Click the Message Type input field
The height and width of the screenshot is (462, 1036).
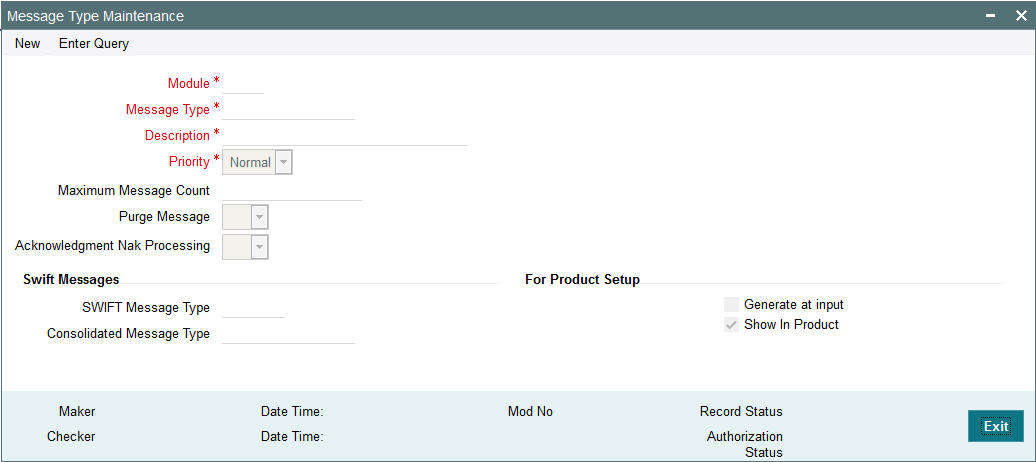289,109
